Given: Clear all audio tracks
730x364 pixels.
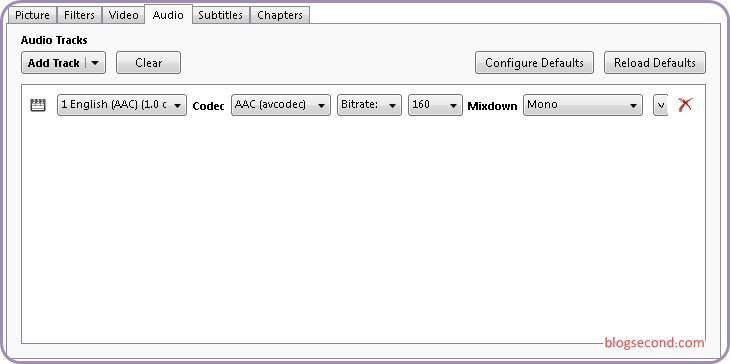Looking at the screenshot, I should coord(149,63).
